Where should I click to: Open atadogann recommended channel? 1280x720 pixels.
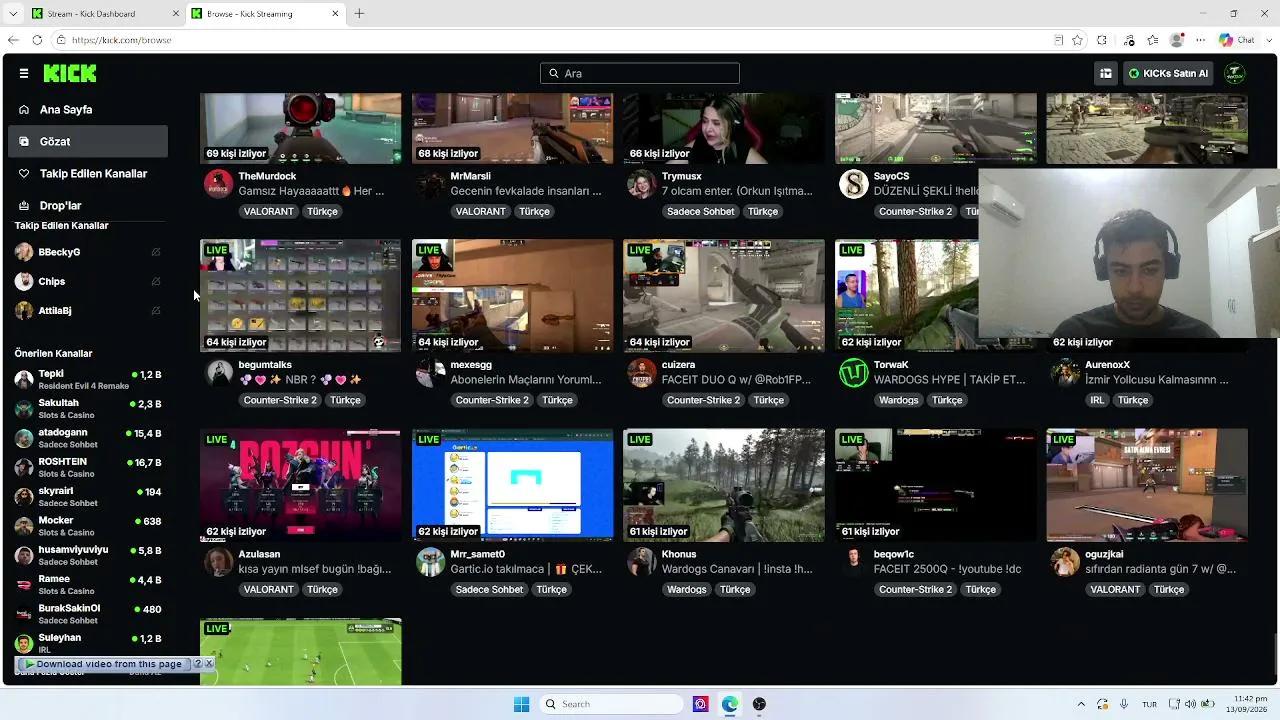coord(88,438)
